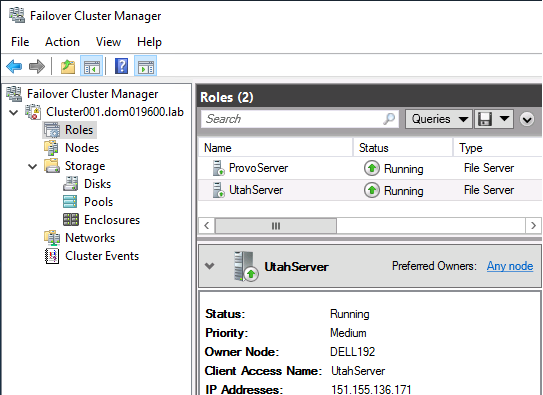Click the Roles tree node icon
This screenshot has width=543, height=395.
52,130
